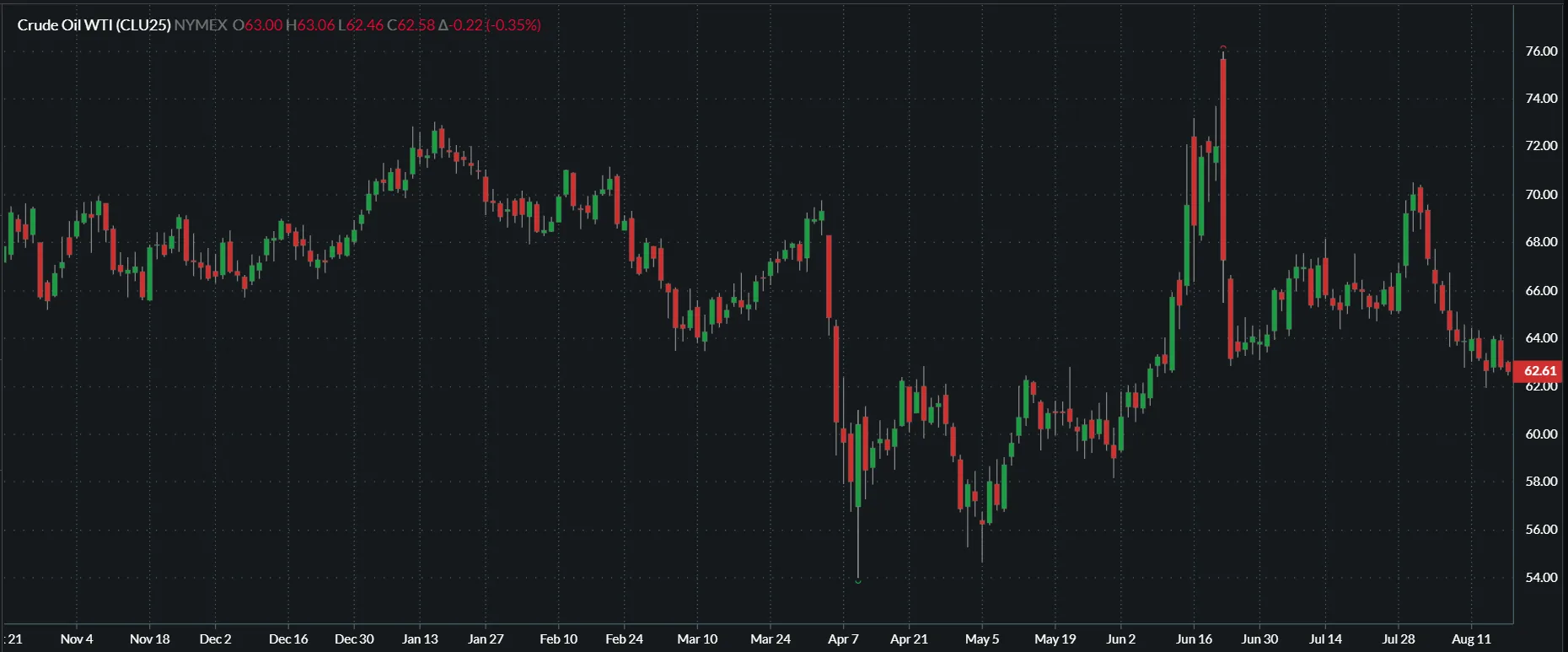Click the tall red candle at the June peak
1568x652 pixels.
1223,160
